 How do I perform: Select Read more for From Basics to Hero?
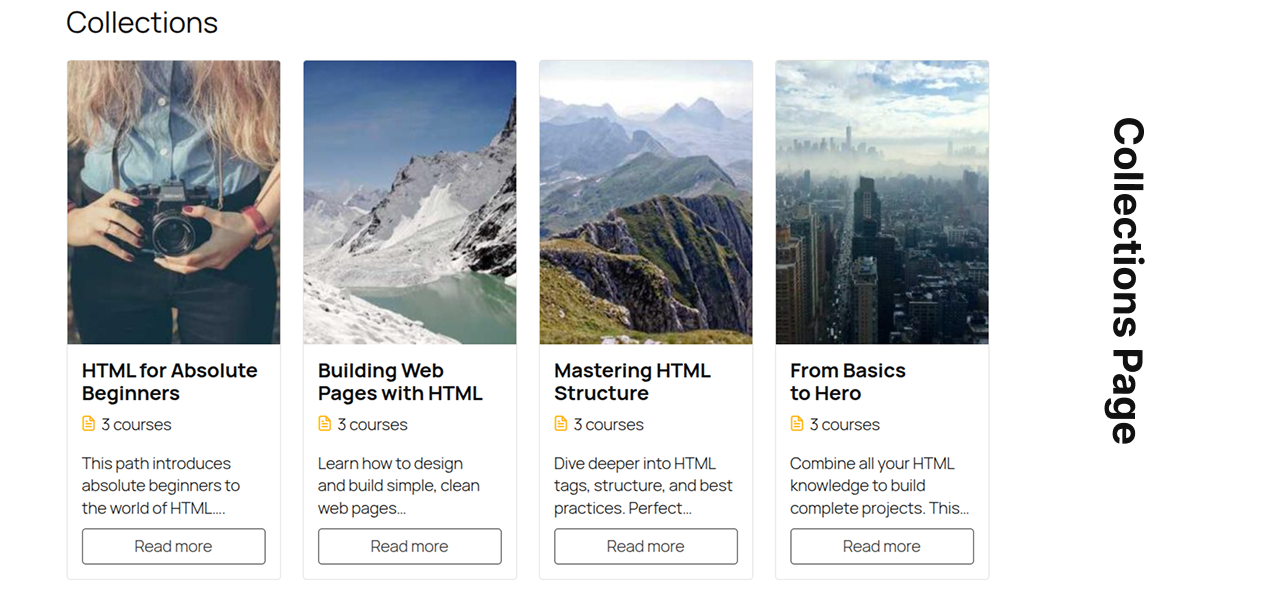pyautogui.click(x=881, y=546)
